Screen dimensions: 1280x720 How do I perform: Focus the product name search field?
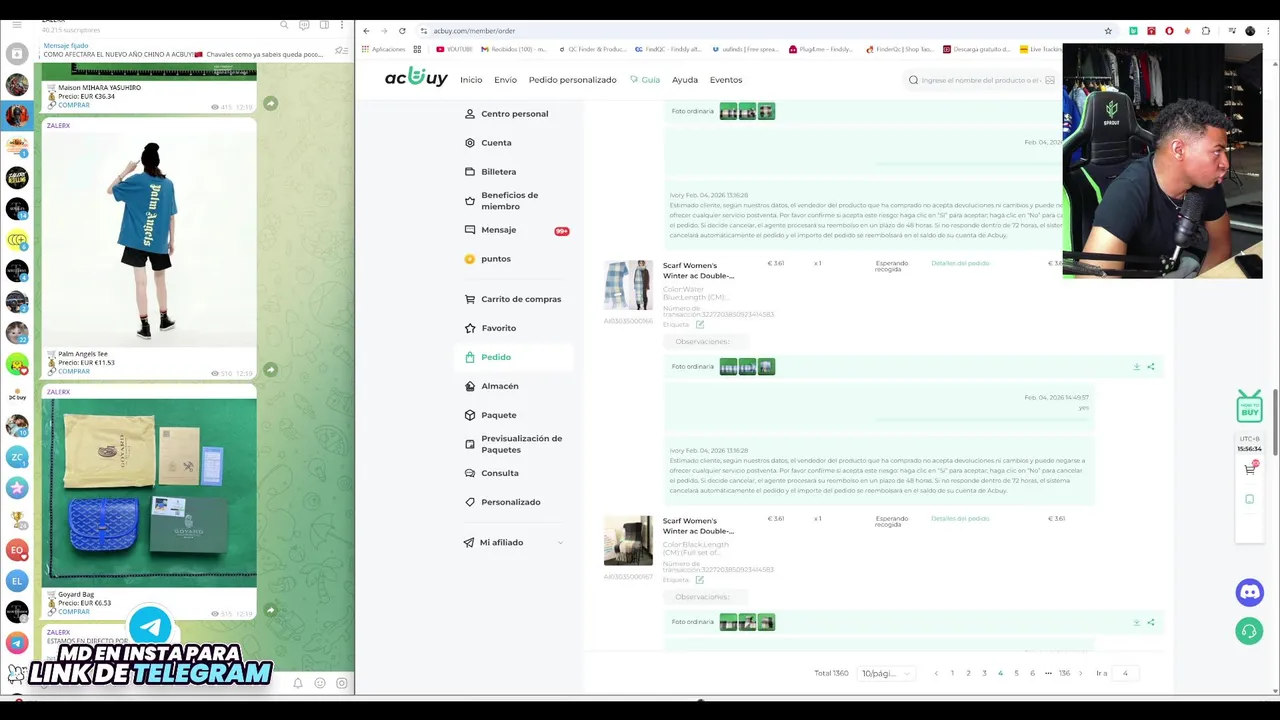pyautogui.click(x=980, y=80)
